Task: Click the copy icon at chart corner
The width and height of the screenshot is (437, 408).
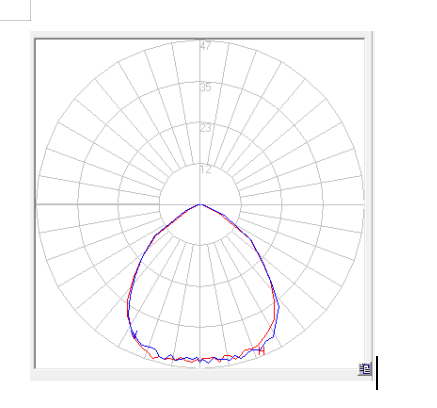Action: tap(365, 369)
